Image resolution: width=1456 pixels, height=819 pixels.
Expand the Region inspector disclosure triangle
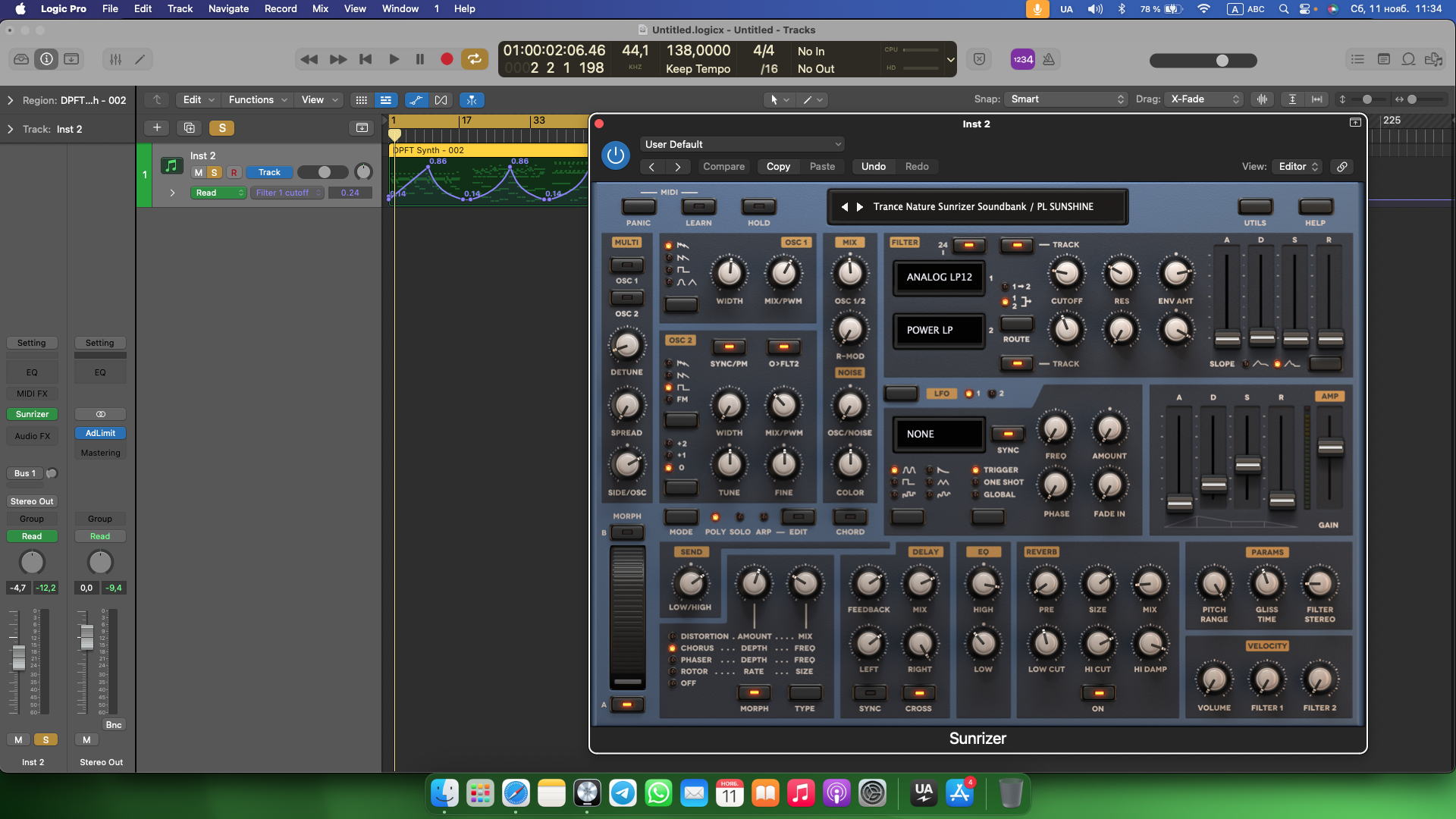10,100
